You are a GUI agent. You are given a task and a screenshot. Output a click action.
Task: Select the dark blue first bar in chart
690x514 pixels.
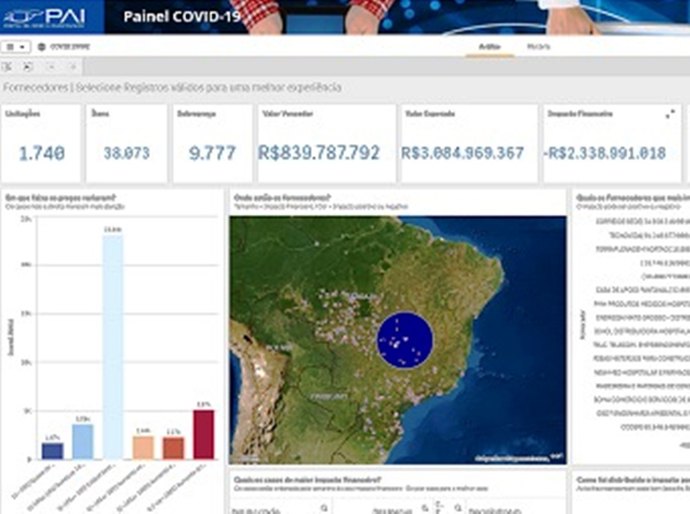[x=52, y=450]
